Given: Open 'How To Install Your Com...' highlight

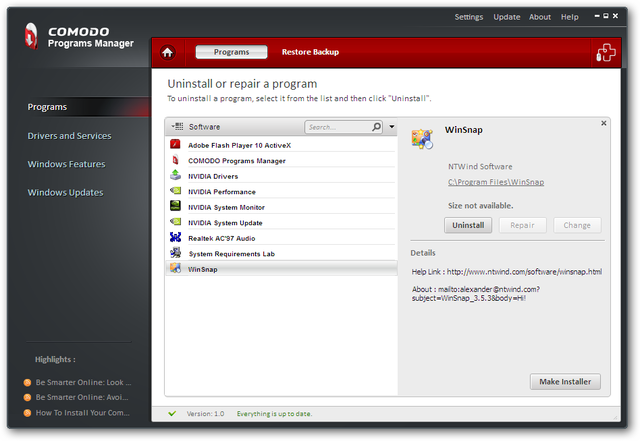Looking at the screenshot, I should [82, 413].
